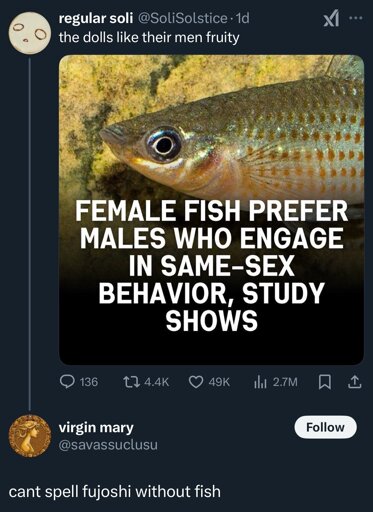Screen dimensions: 373x512
Task: Open regular soli's profile avatar
Action: click(x=30, y=33)
